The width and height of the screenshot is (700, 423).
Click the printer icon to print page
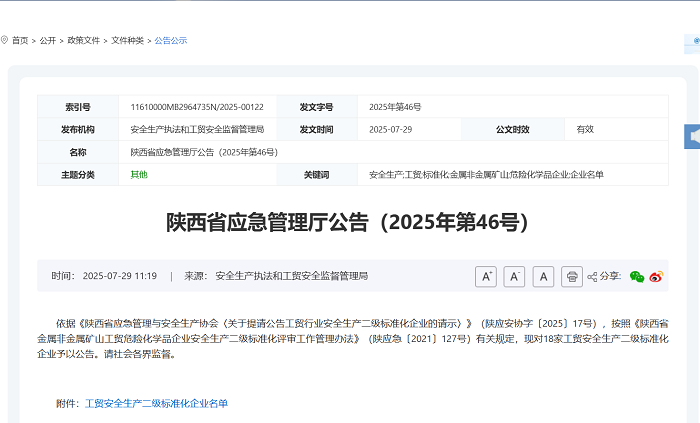click(x=572, y=277)
